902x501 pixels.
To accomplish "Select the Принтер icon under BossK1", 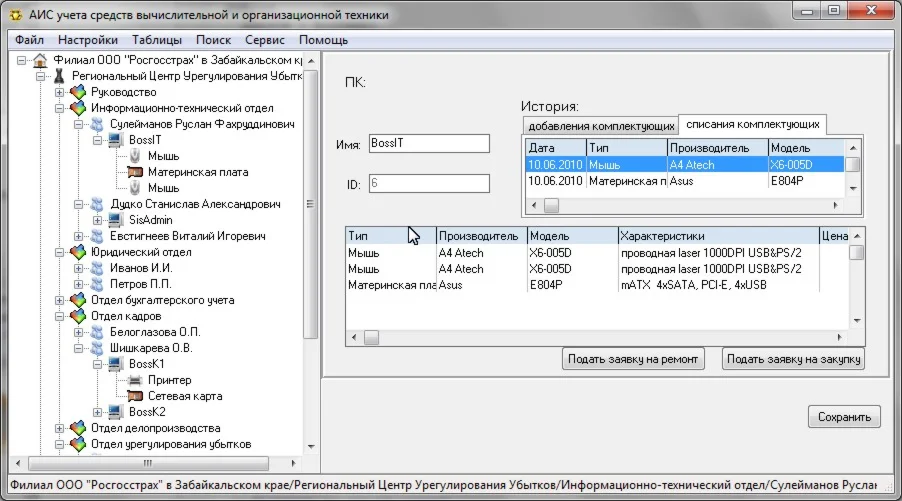I will [x=135, y=380].
